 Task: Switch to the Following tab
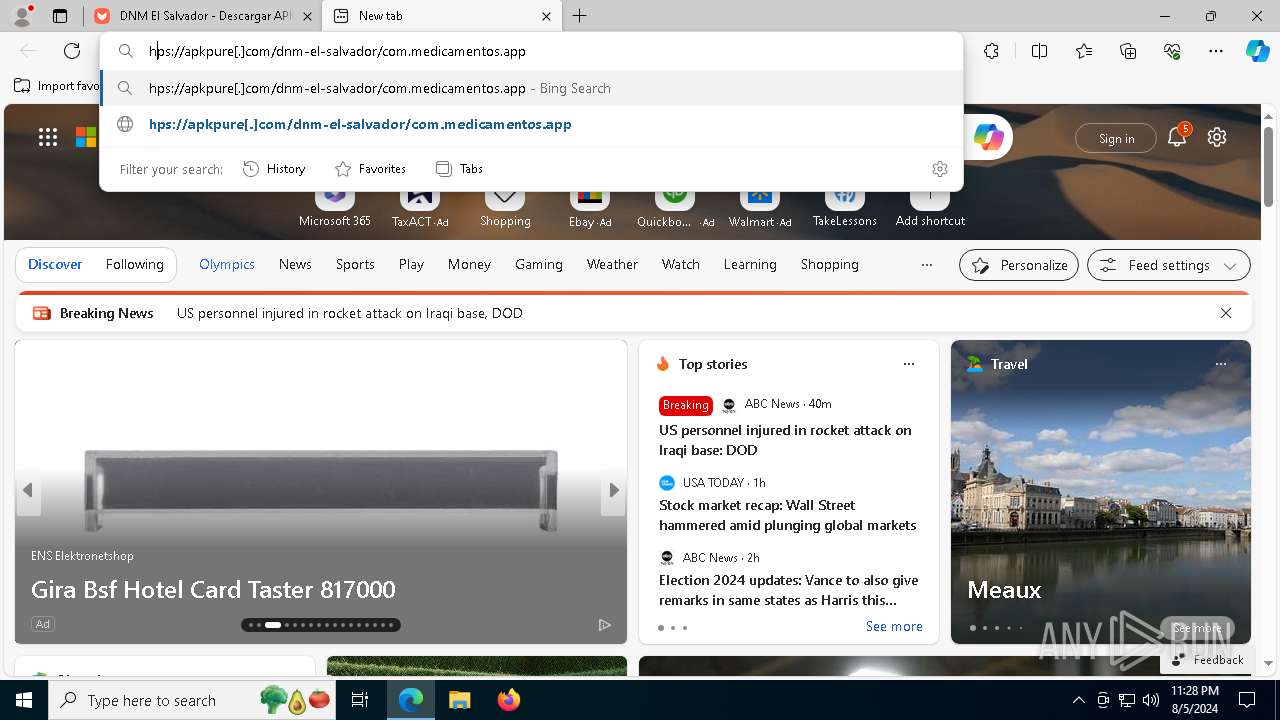click(134, 264)
